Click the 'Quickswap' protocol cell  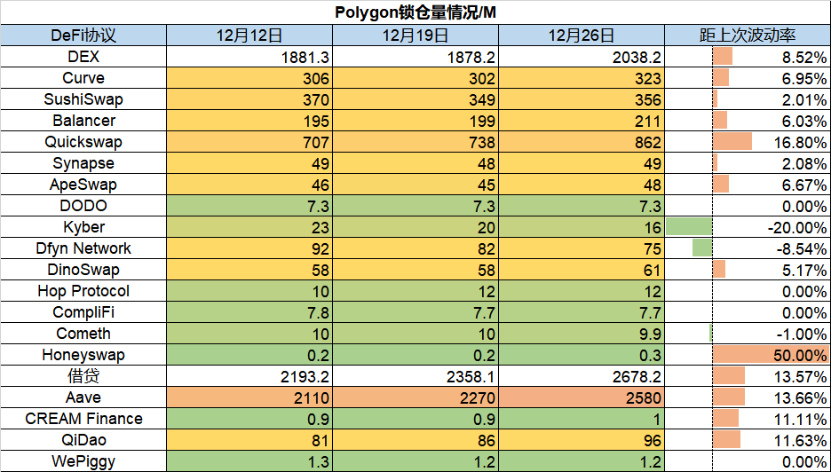pyautogui.click(x=83, y=142)
